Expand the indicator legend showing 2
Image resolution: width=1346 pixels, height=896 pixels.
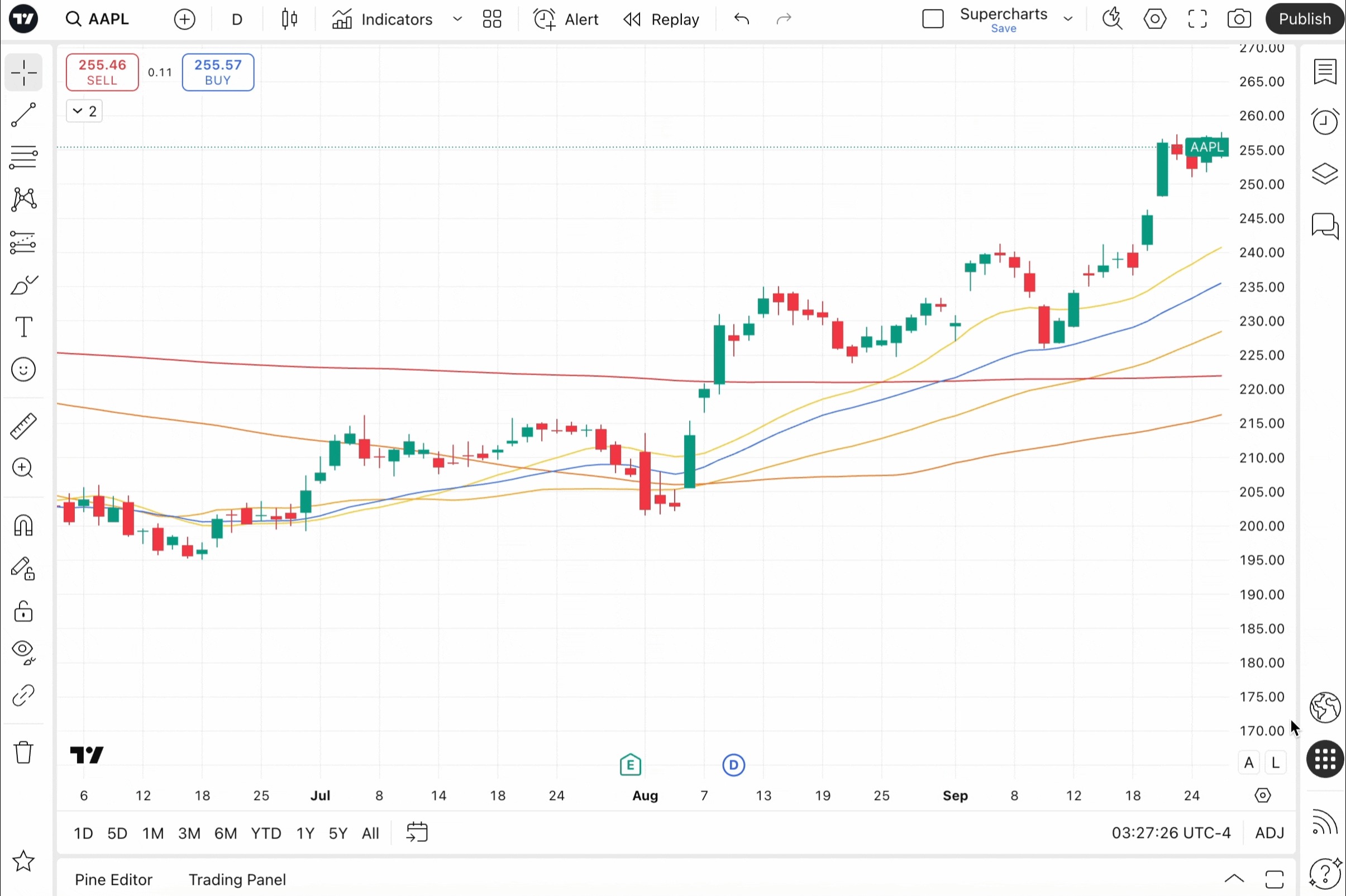coord(84,111)
